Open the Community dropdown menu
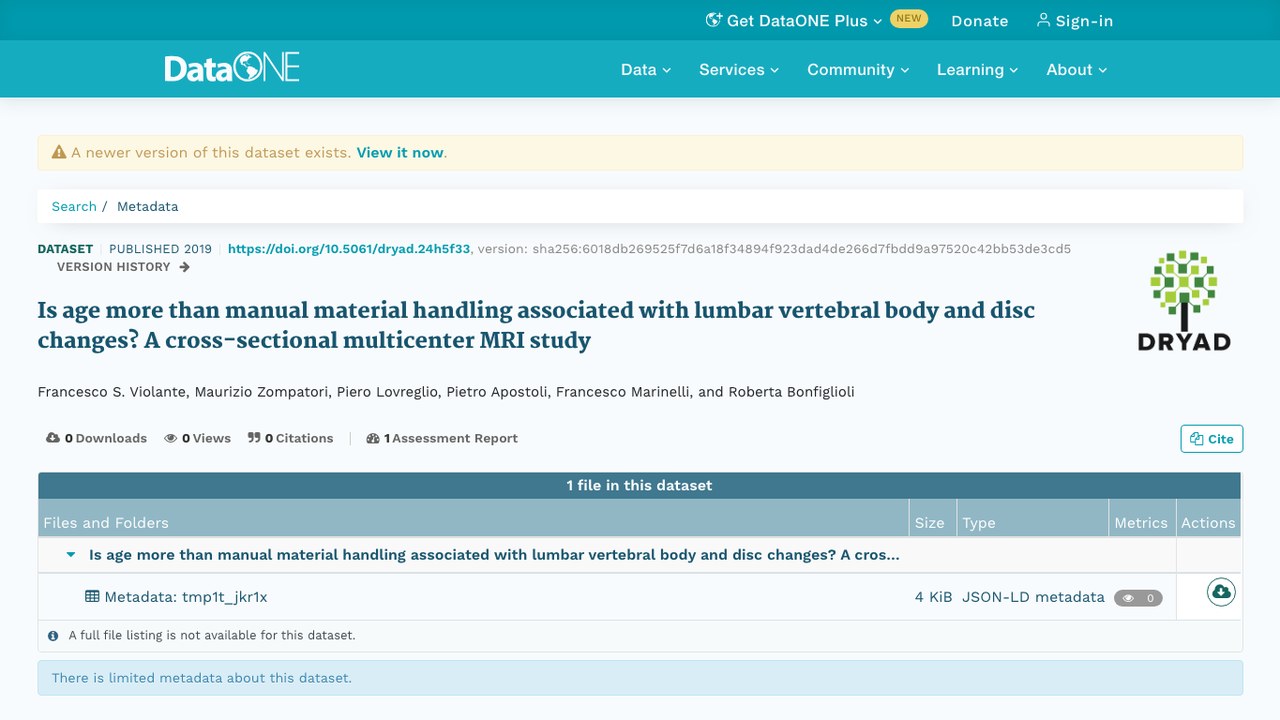1280x720 pixels. [858, 69]
